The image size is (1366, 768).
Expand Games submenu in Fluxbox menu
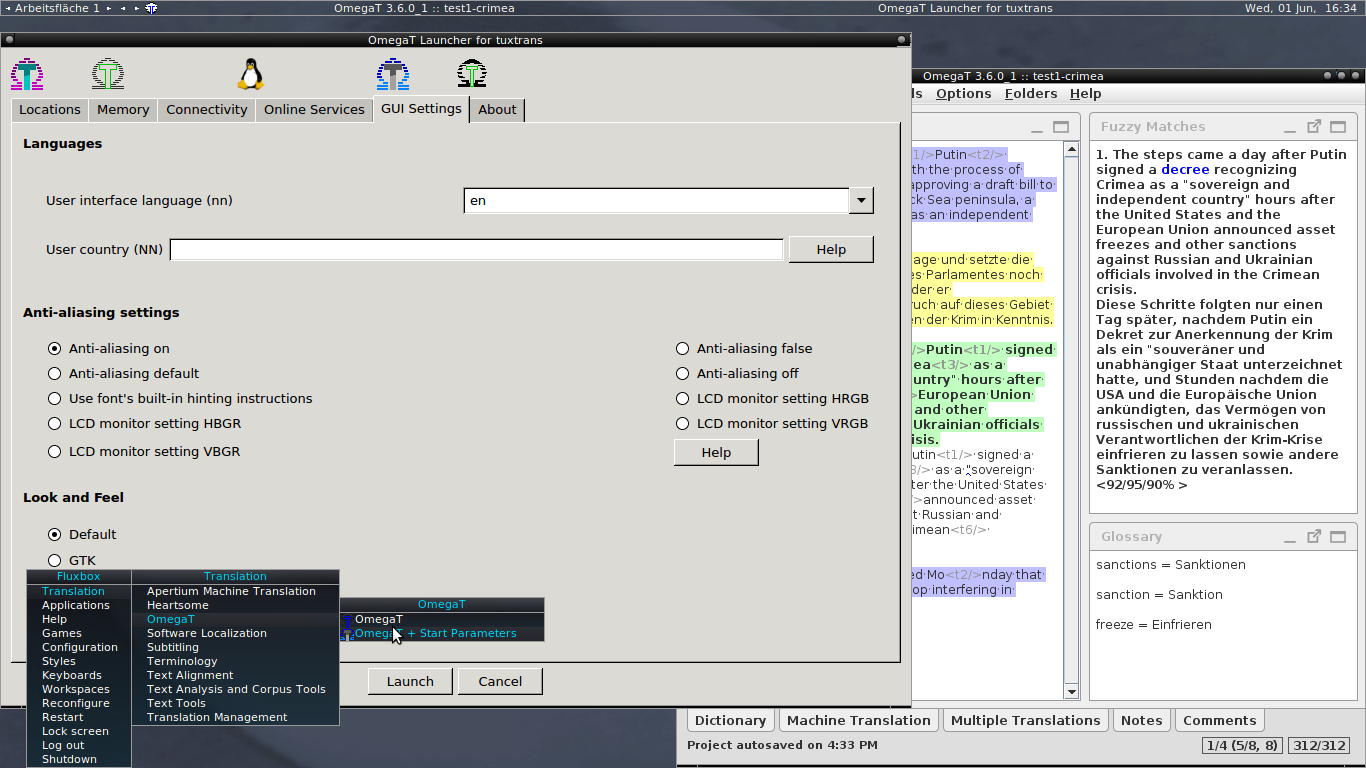click(x=79, y=633)
